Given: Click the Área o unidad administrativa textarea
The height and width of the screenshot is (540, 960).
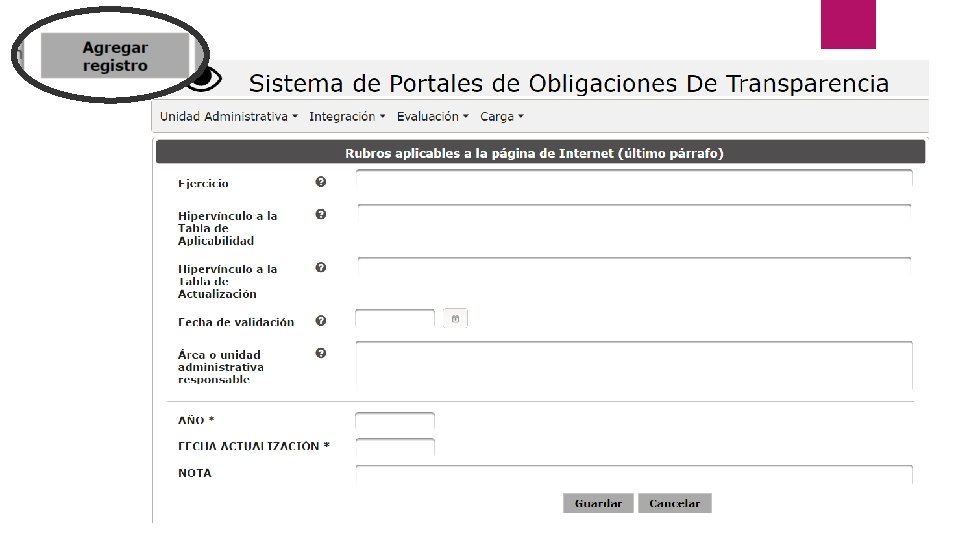Looking at the screenshot, I should (634, 364).
